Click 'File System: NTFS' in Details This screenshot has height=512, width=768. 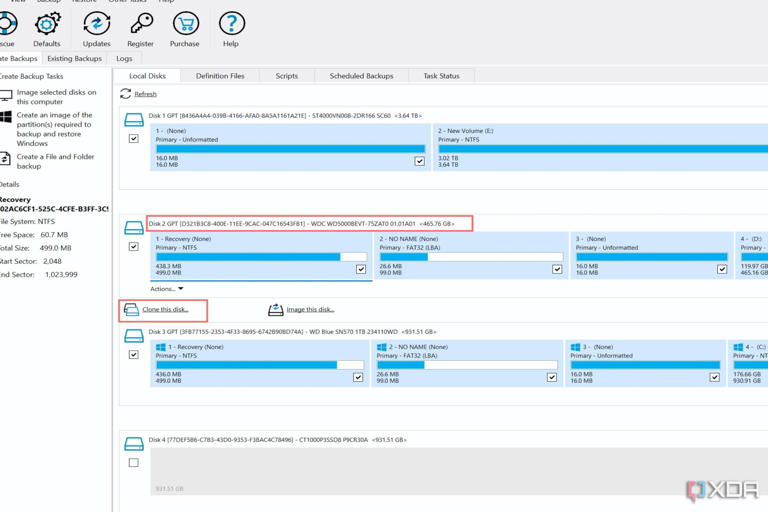[27, 221]
